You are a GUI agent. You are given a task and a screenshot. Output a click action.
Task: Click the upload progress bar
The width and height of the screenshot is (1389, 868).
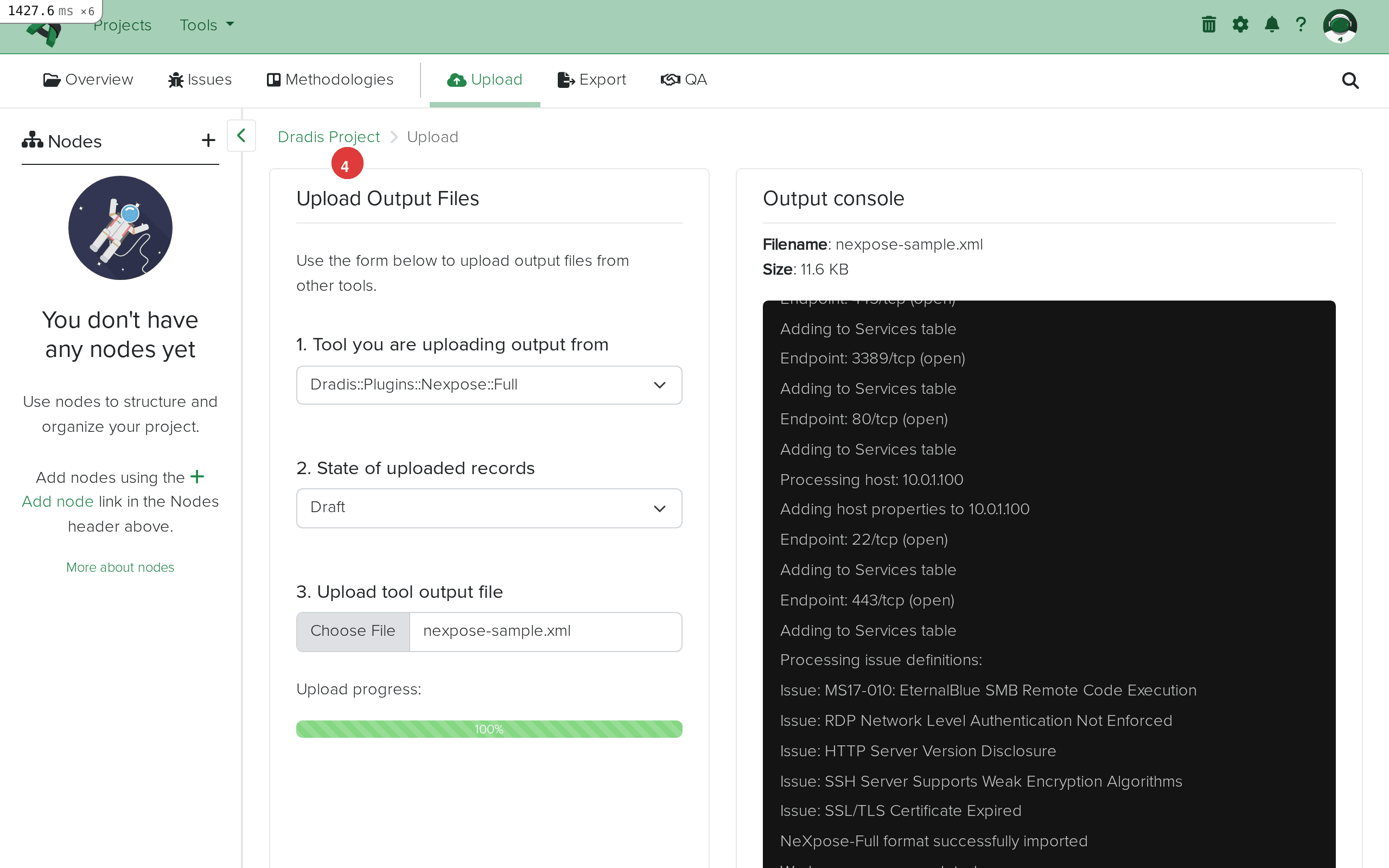pyautogui.click(x=488, y=729)
